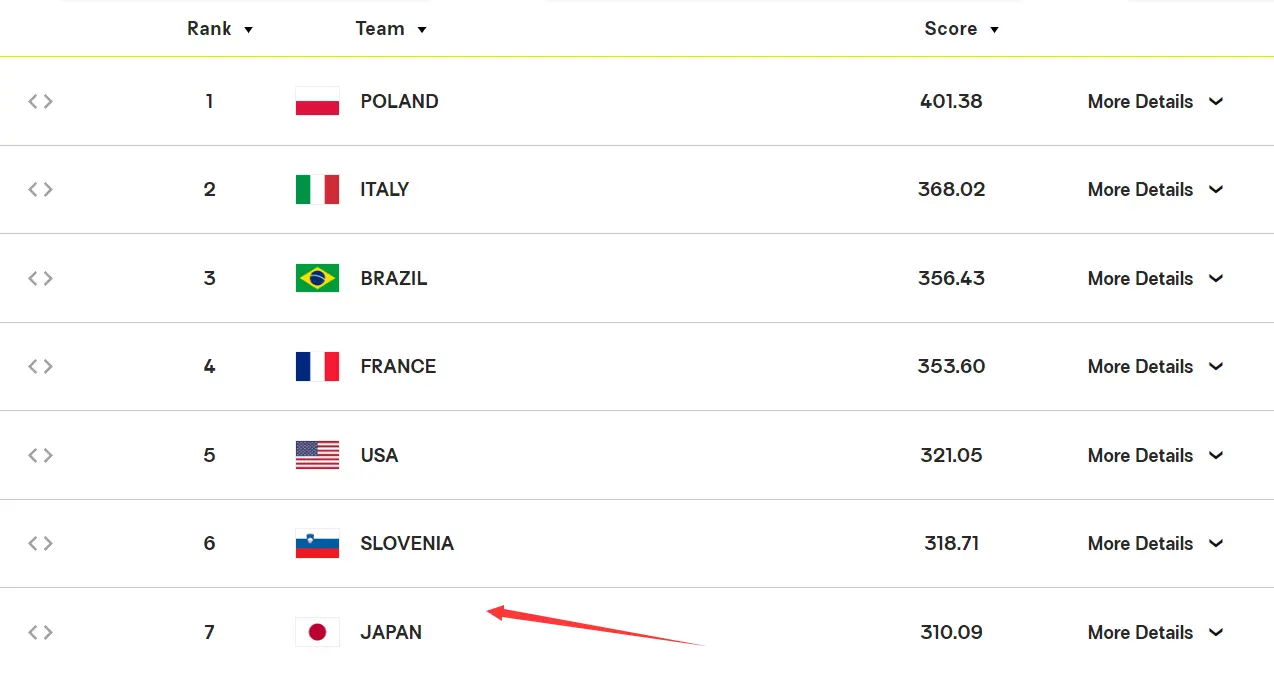Open More Details for USA
This screenshot has height=675, width=1274.
1155,455
